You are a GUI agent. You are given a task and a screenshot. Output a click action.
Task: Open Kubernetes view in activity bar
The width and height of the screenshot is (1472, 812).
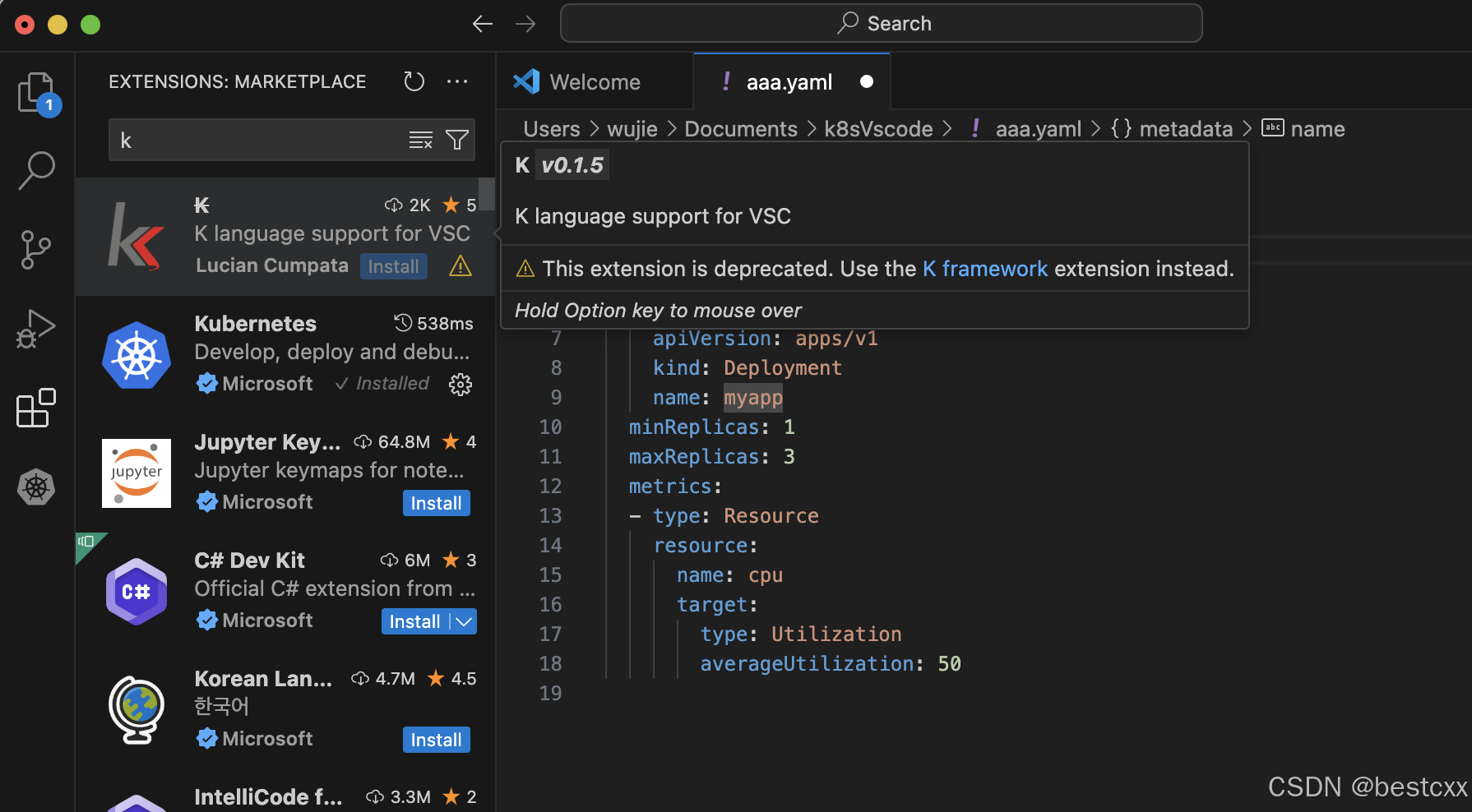(36, 487)
